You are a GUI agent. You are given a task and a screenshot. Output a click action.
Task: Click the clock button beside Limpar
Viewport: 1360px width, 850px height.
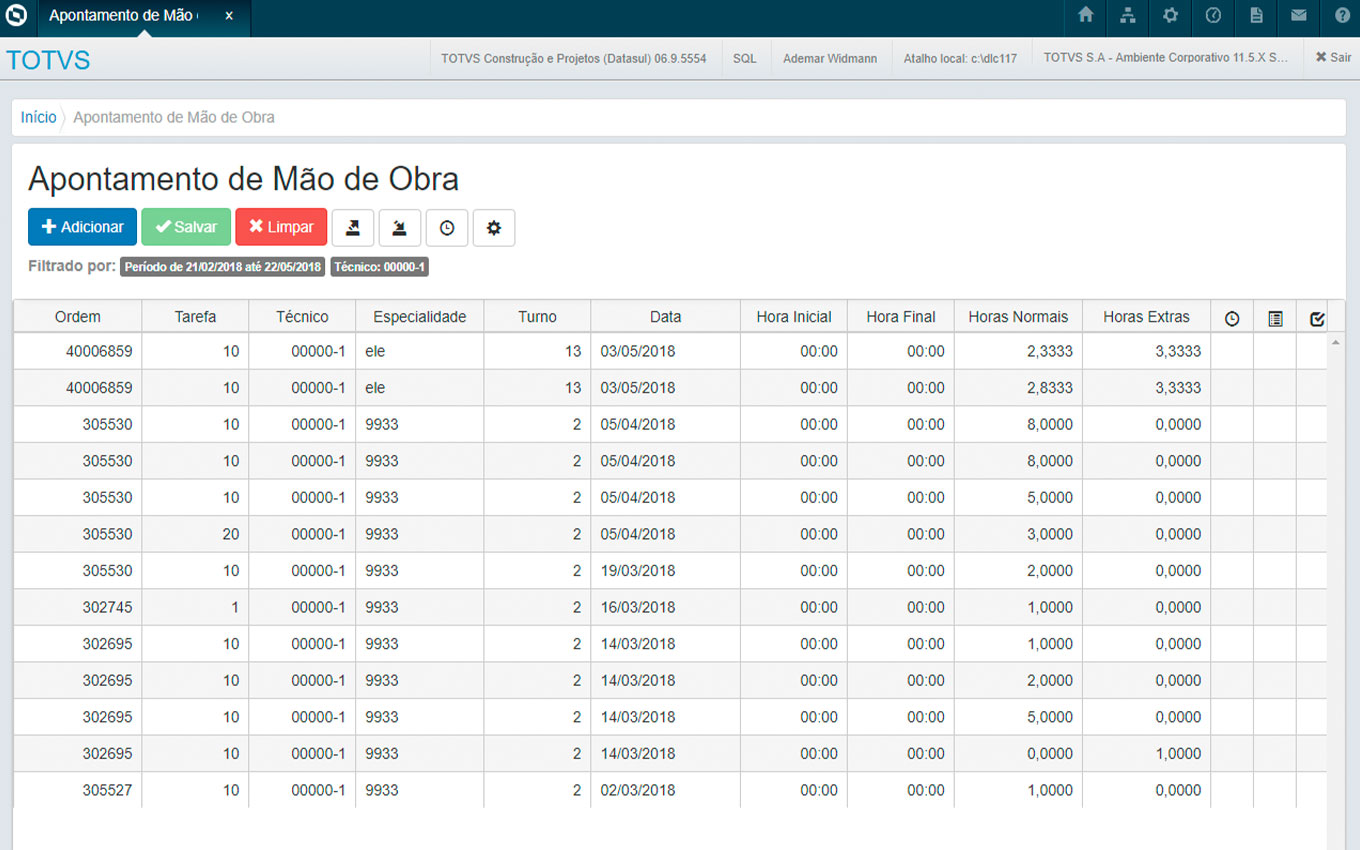[x=447, y=228]
